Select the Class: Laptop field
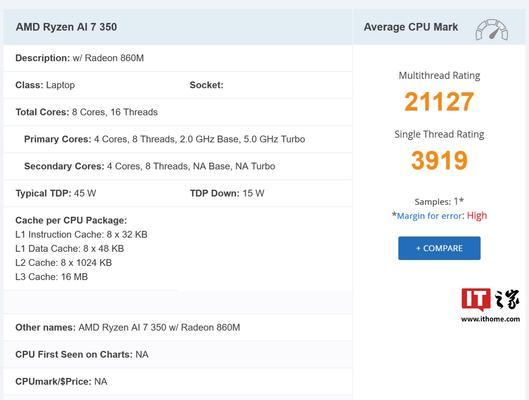The width and height of the screenshot is (529, 400). coord(45,85)
